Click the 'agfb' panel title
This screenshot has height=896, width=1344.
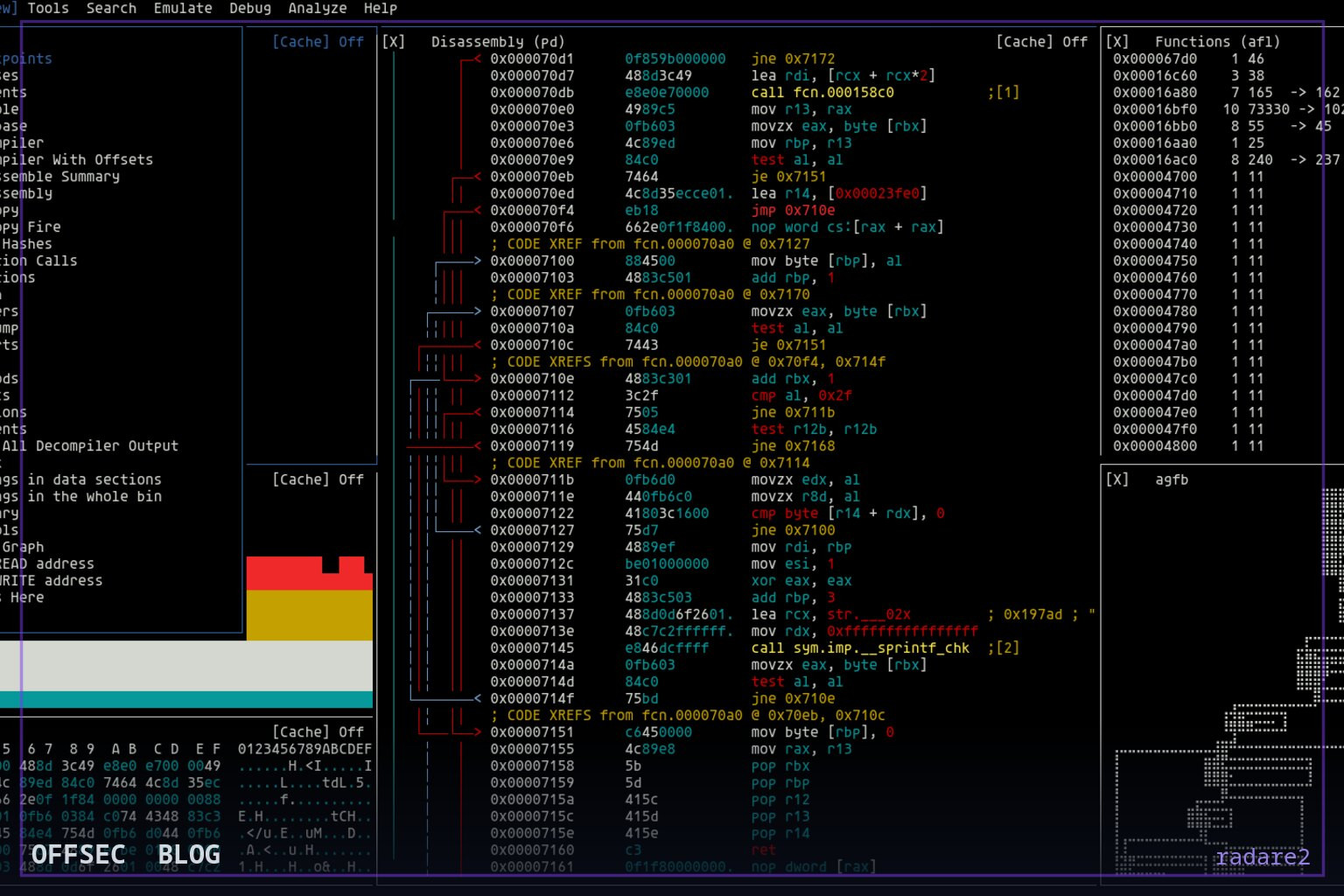click(x=1172, y=479)
